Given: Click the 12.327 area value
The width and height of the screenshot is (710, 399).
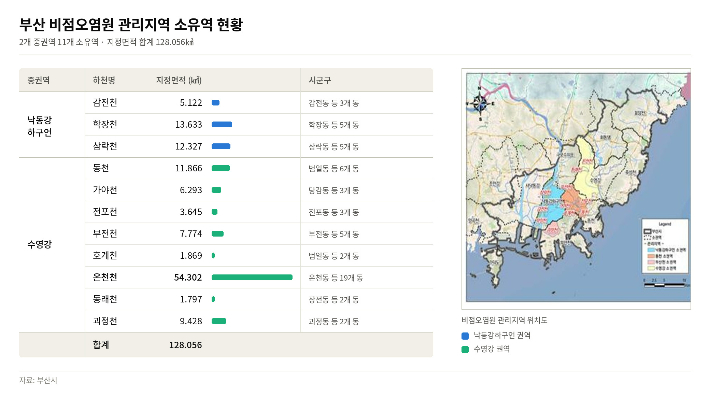Looking at the screenshot, I should tap(188, 146).
